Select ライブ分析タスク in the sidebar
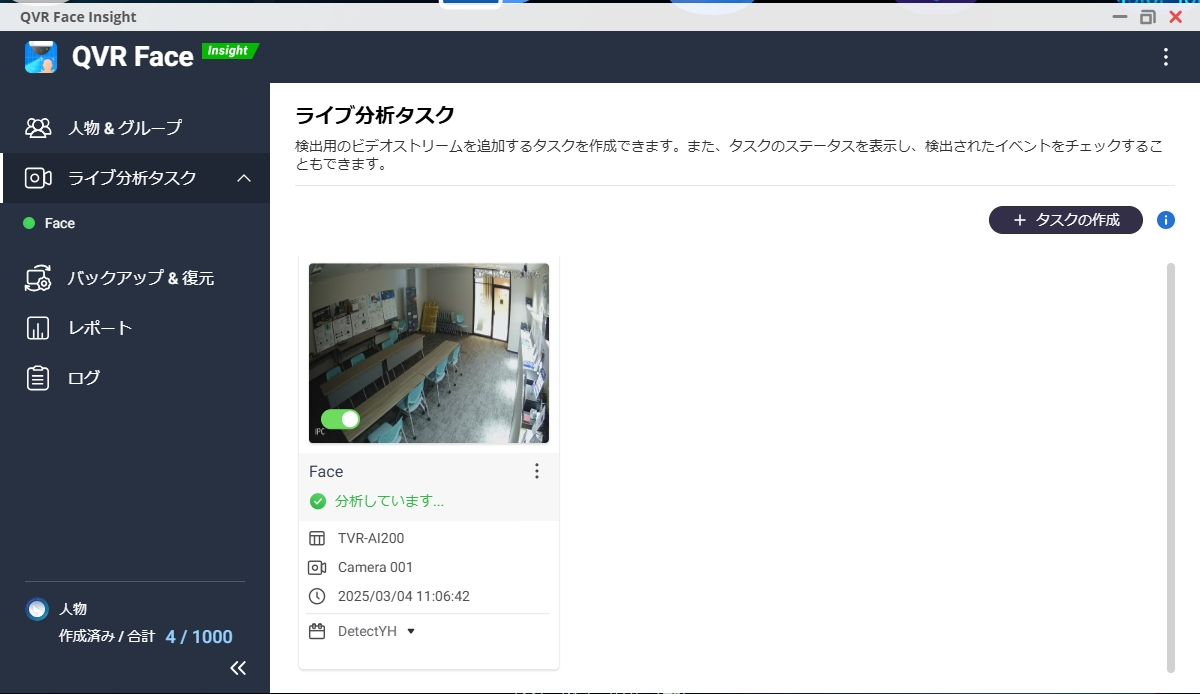1200x694 pixels. pos(135,178)
